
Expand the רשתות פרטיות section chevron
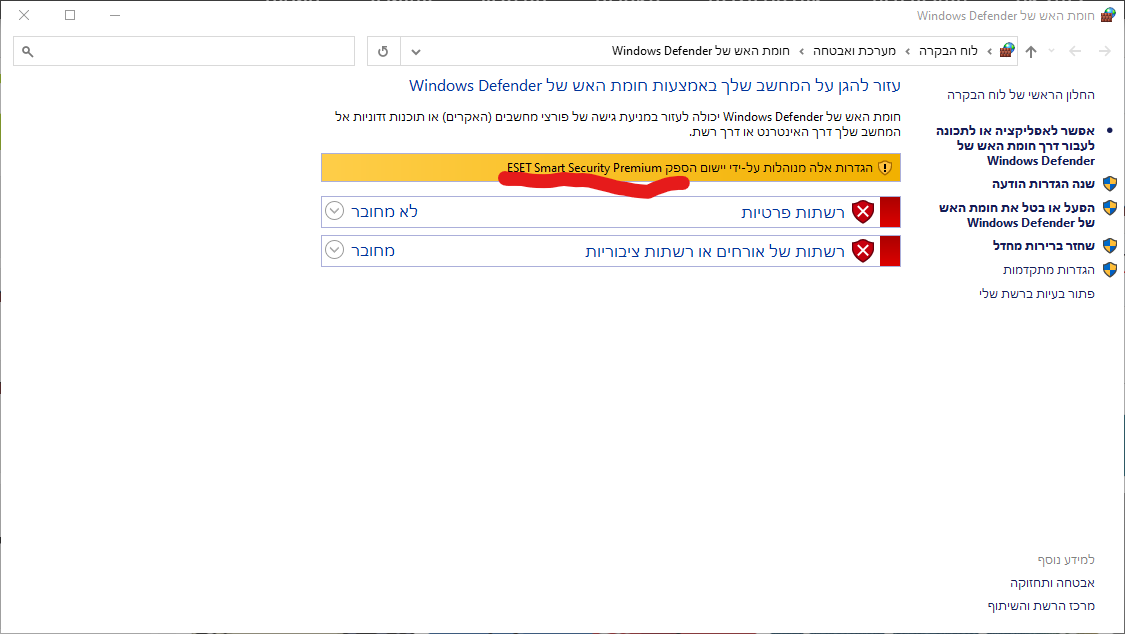click(334, 211)
